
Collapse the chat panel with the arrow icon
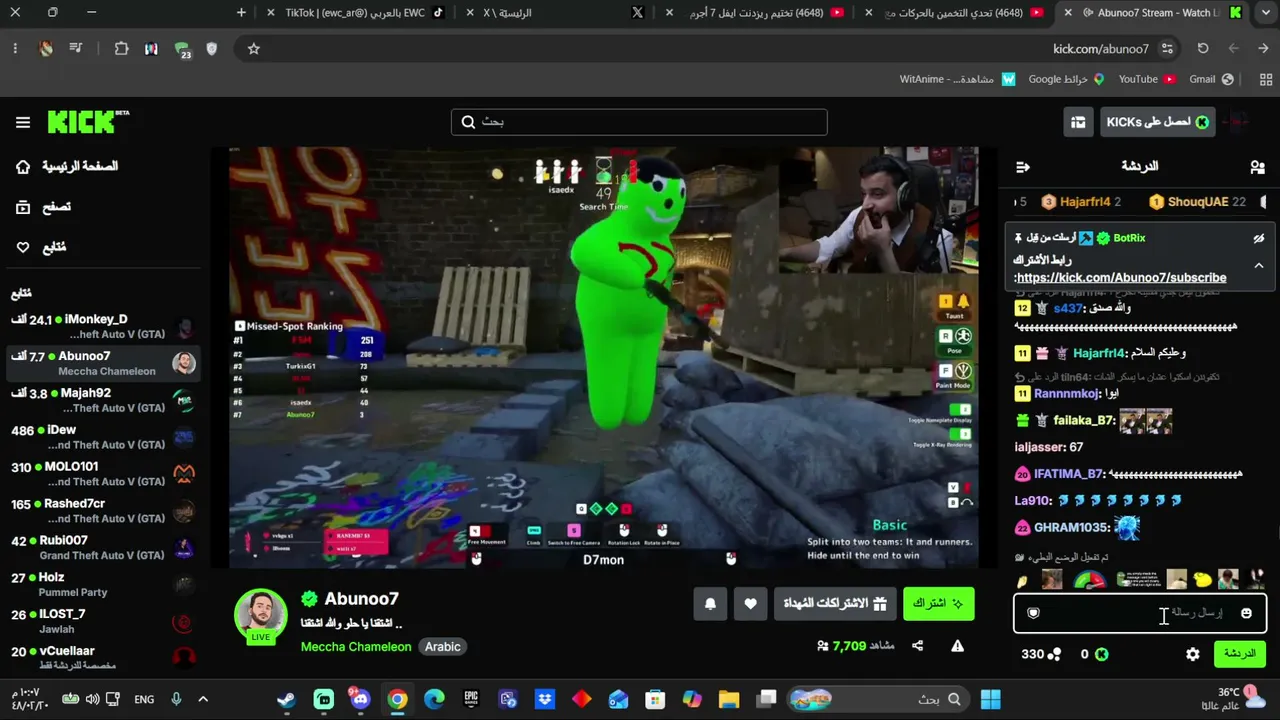[1022, 167]
